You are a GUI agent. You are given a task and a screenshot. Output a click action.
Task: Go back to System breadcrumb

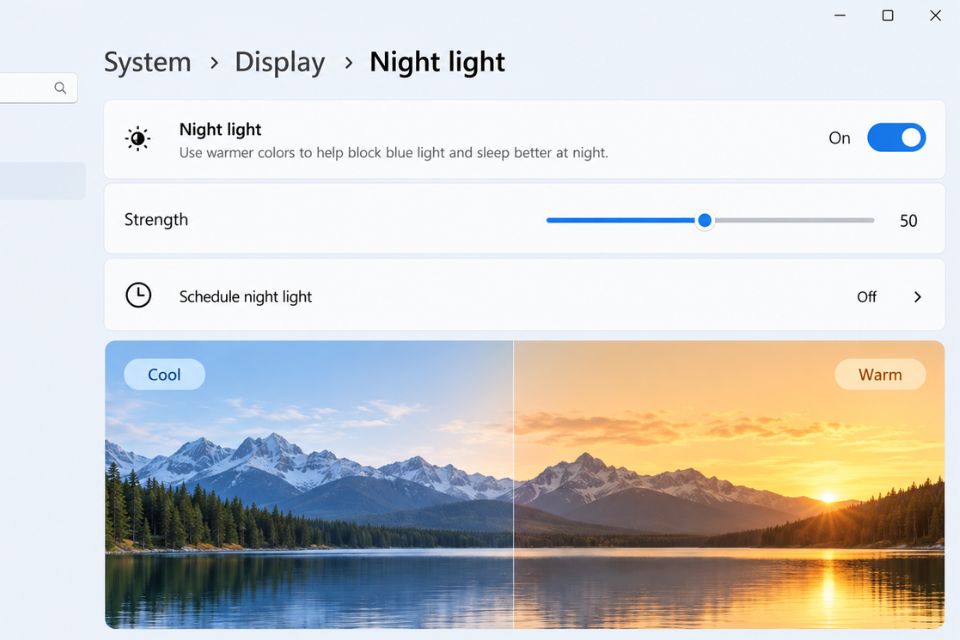(x=148, y=62)
